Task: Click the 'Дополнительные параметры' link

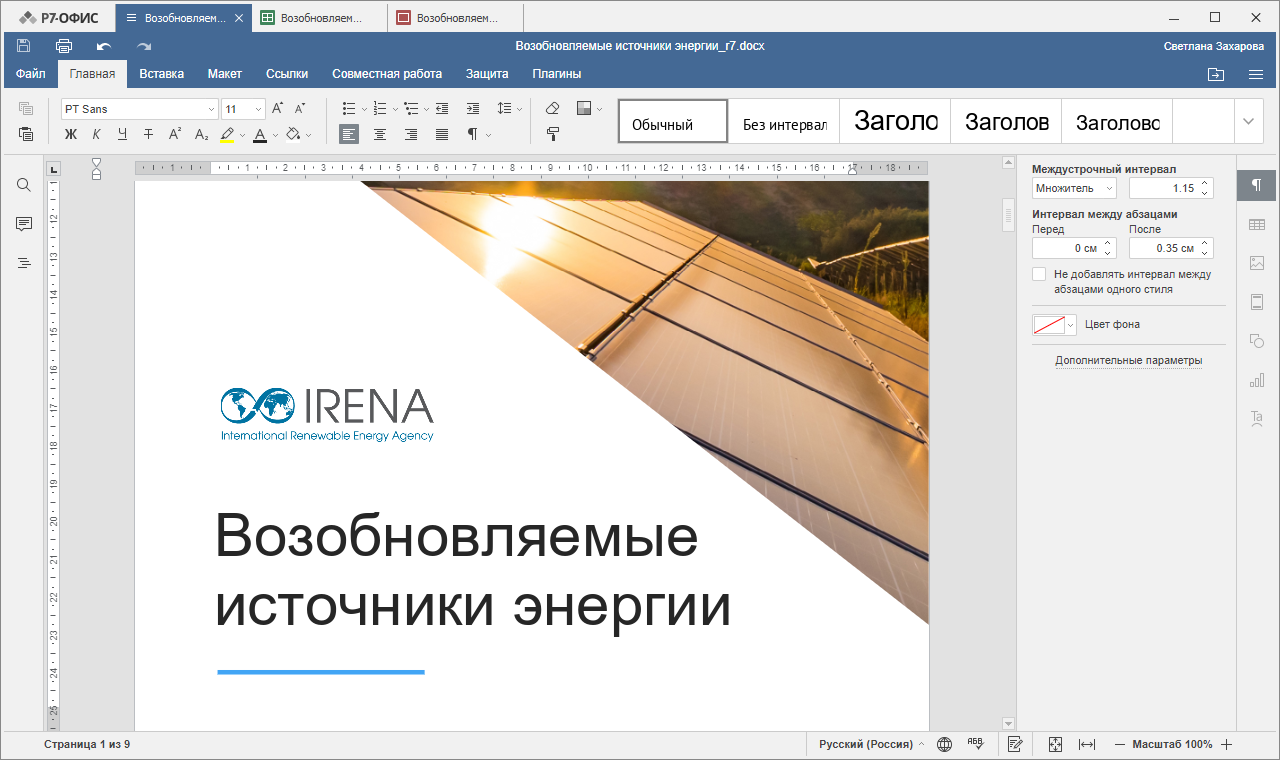Action: click(1128, 361)
